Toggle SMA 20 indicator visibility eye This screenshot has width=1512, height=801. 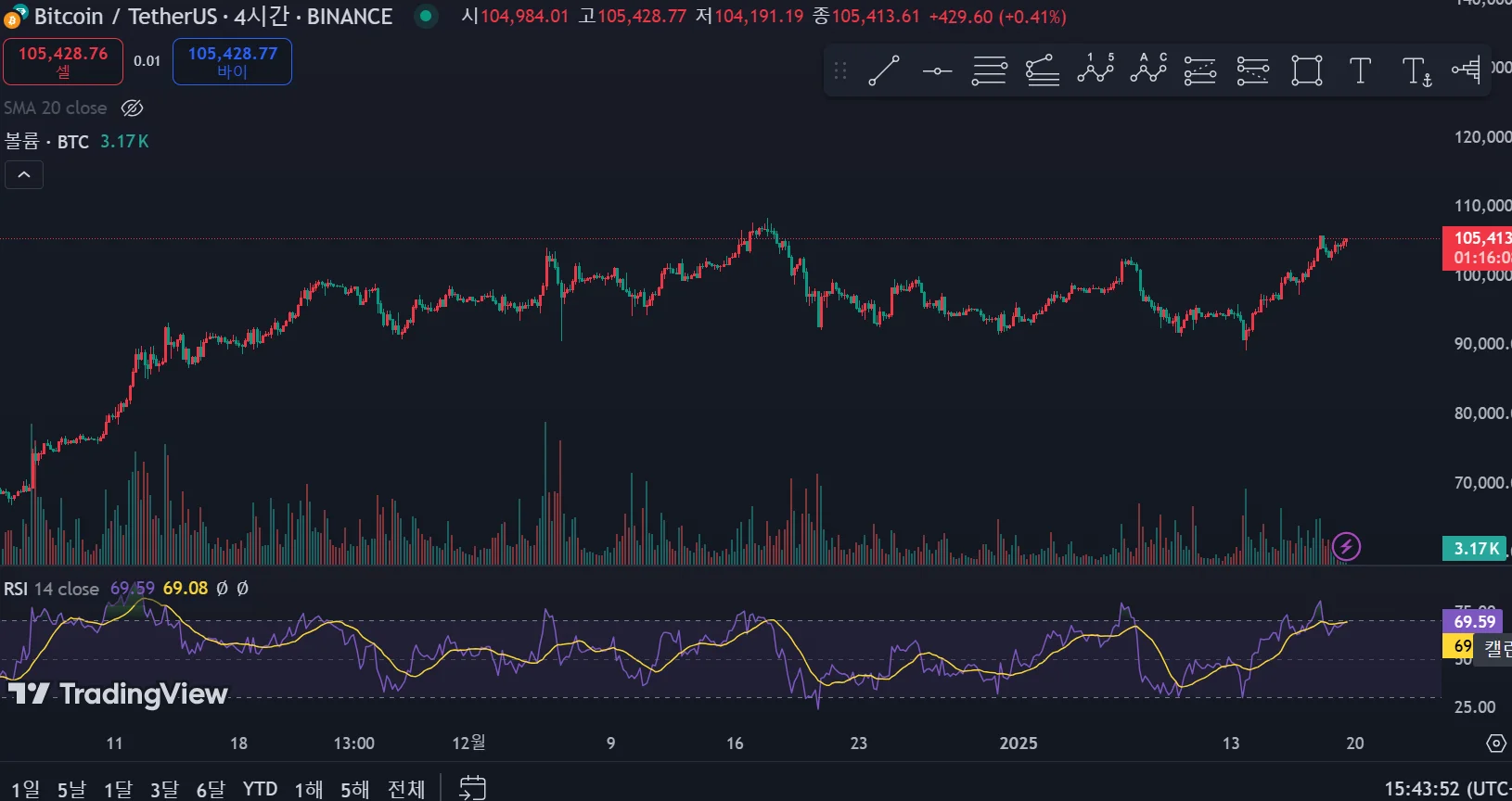133,108
